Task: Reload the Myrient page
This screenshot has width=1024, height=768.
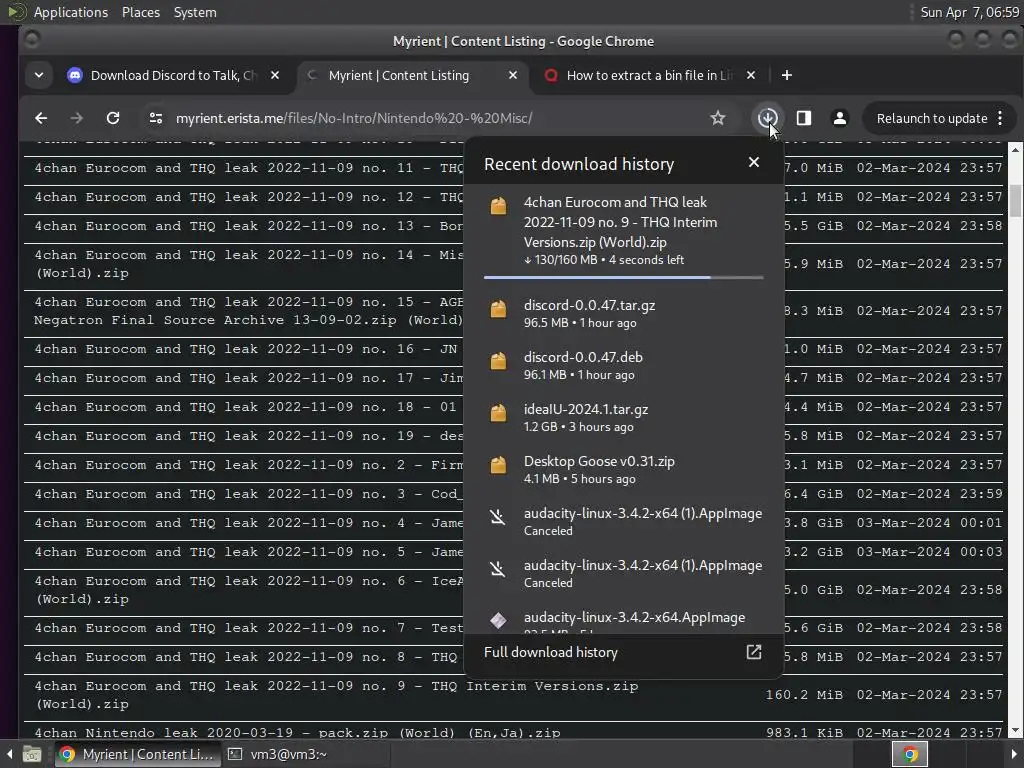Action: coord(113,118)
